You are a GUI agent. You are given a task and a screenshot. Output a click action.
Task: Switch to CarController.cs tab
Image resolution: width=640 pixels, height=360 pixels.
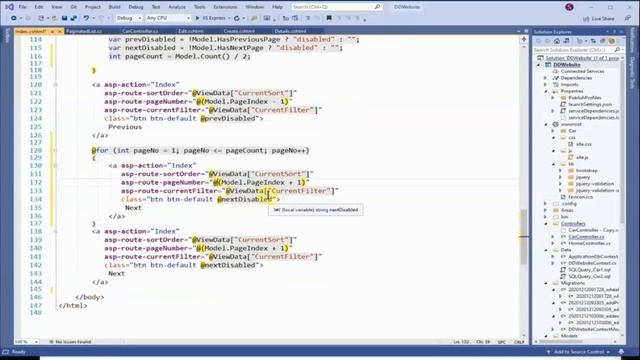coord(140,31)
